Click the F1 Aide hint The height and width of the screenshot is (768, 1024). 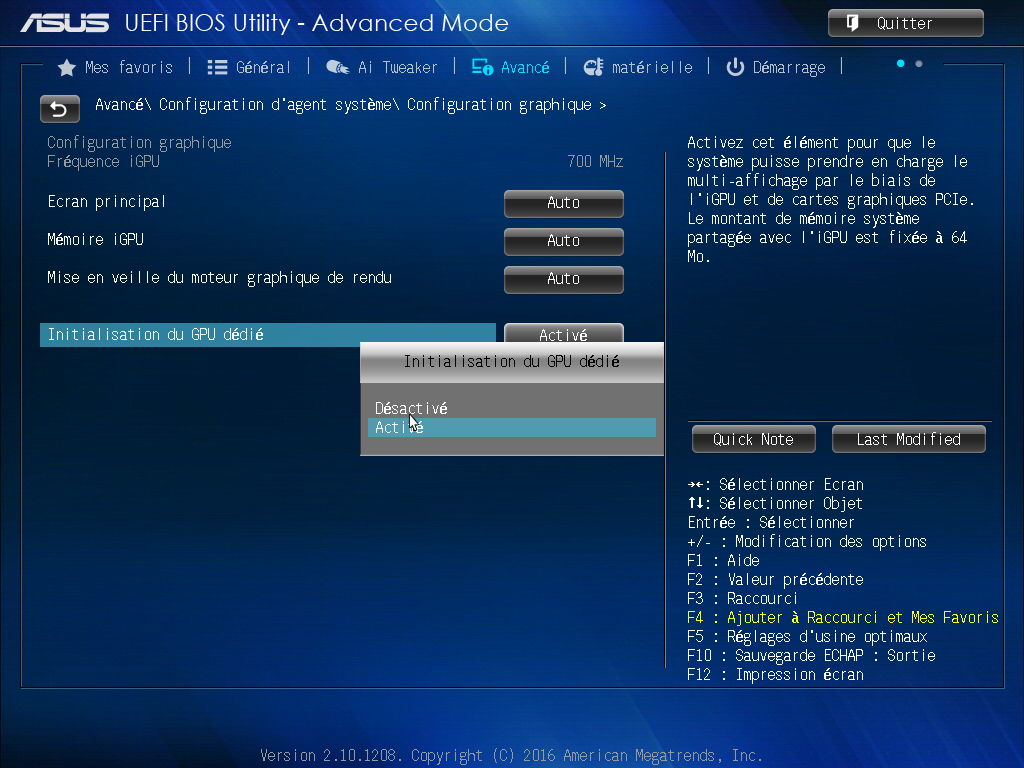[x=723, y=561]
